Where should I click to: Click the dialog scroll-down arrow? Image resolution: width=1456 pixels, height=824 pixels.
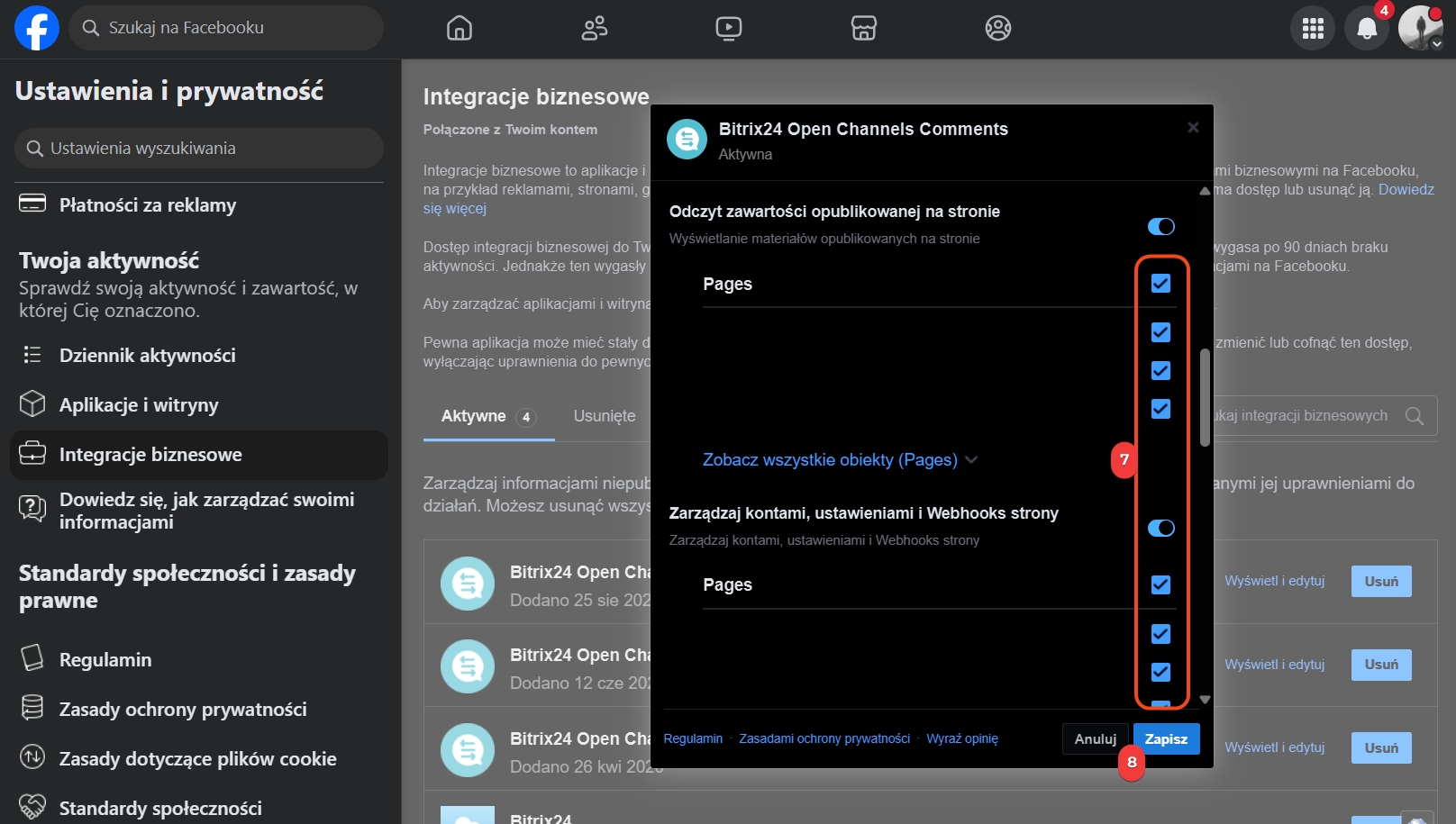coord(1205,700)
